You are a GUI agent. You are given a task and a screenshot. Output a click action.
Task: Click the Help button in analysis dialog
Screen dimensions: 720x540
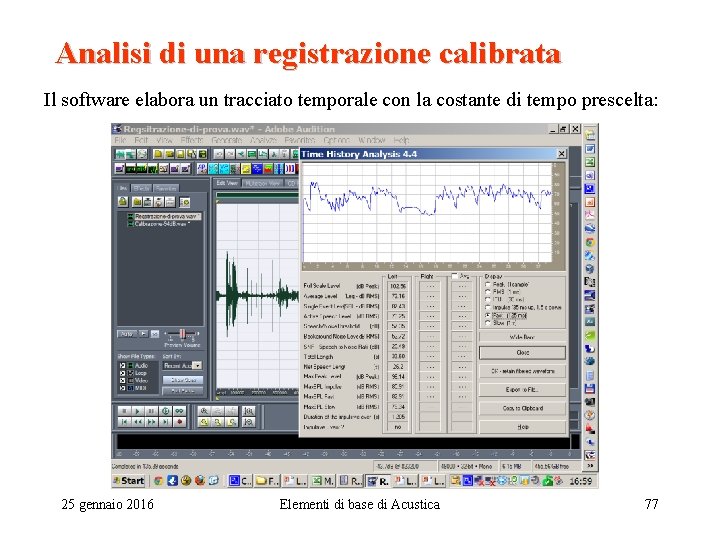coord(522,427)
